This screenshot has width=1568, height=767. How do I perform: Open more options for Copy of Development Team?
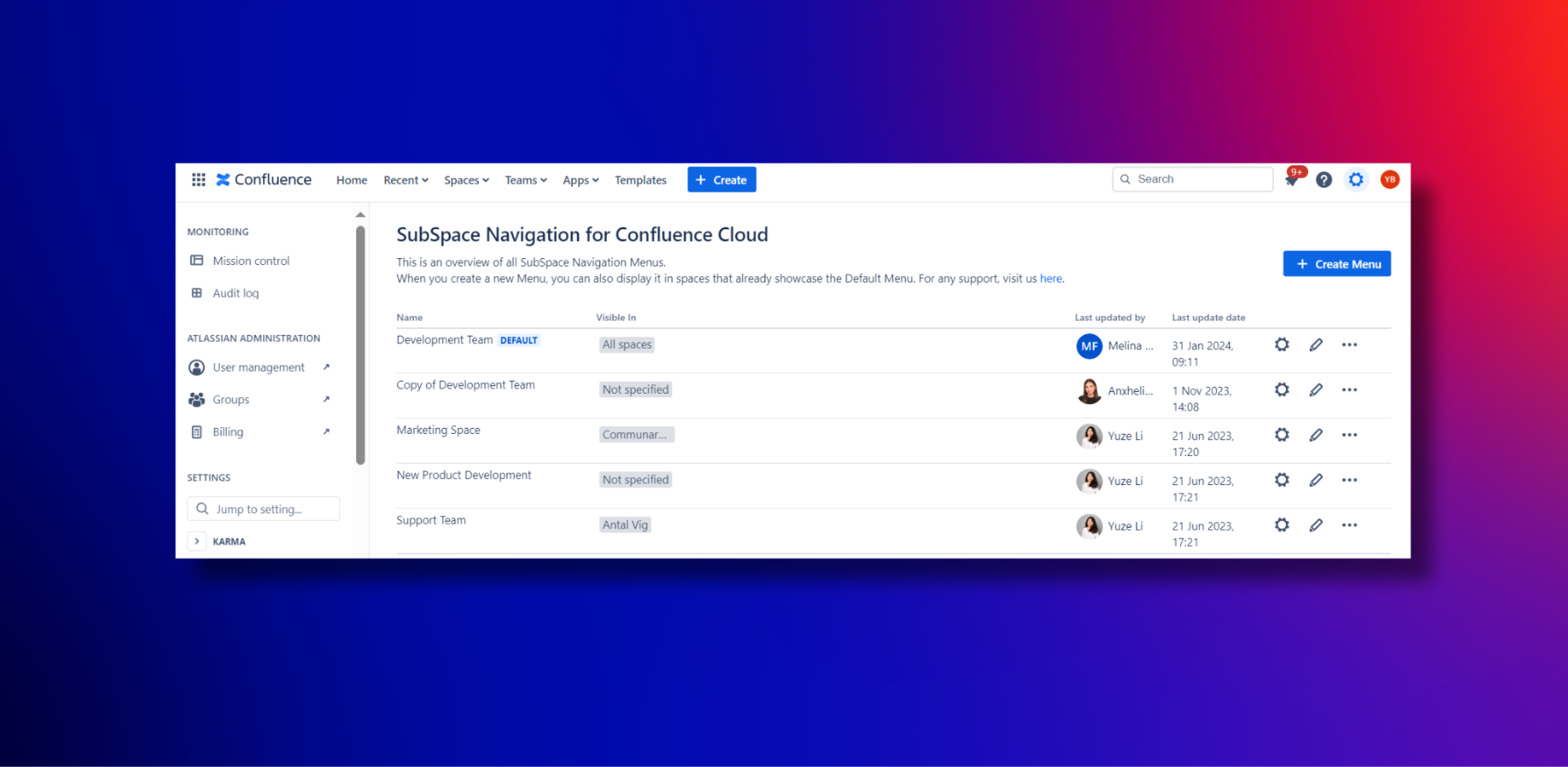click(x=1350, y=390)
